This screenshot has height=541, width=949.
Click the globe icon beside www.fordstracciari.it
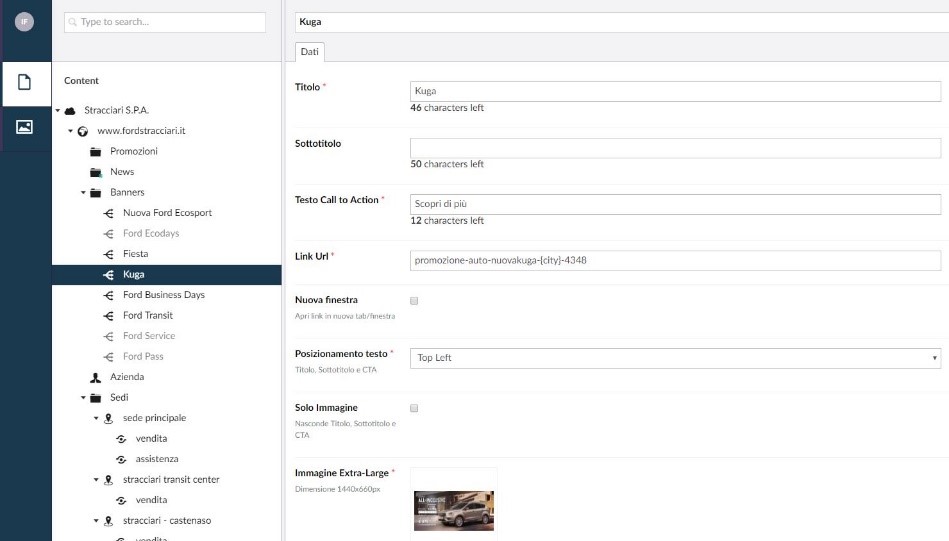83,131
